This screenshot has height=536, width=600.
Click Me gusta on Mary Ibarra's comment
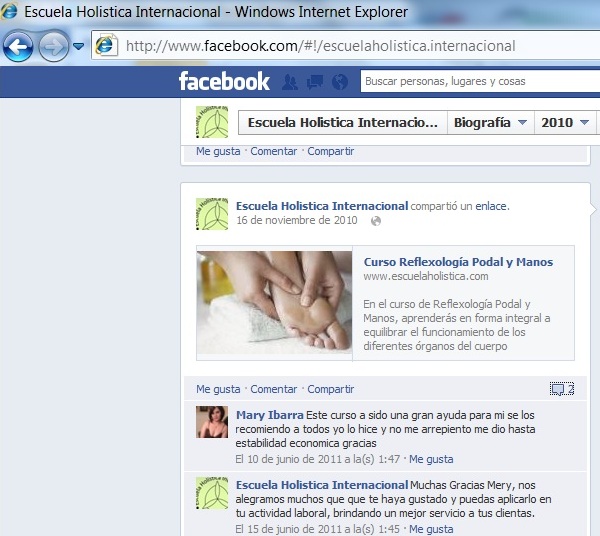coord(431,459)
